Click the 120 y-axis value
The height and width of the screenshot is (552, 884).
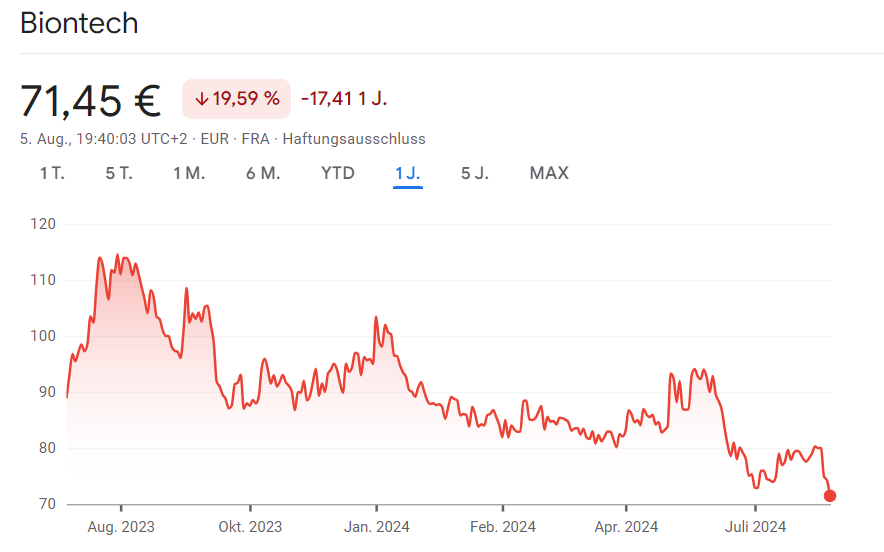tap(43, 224)
